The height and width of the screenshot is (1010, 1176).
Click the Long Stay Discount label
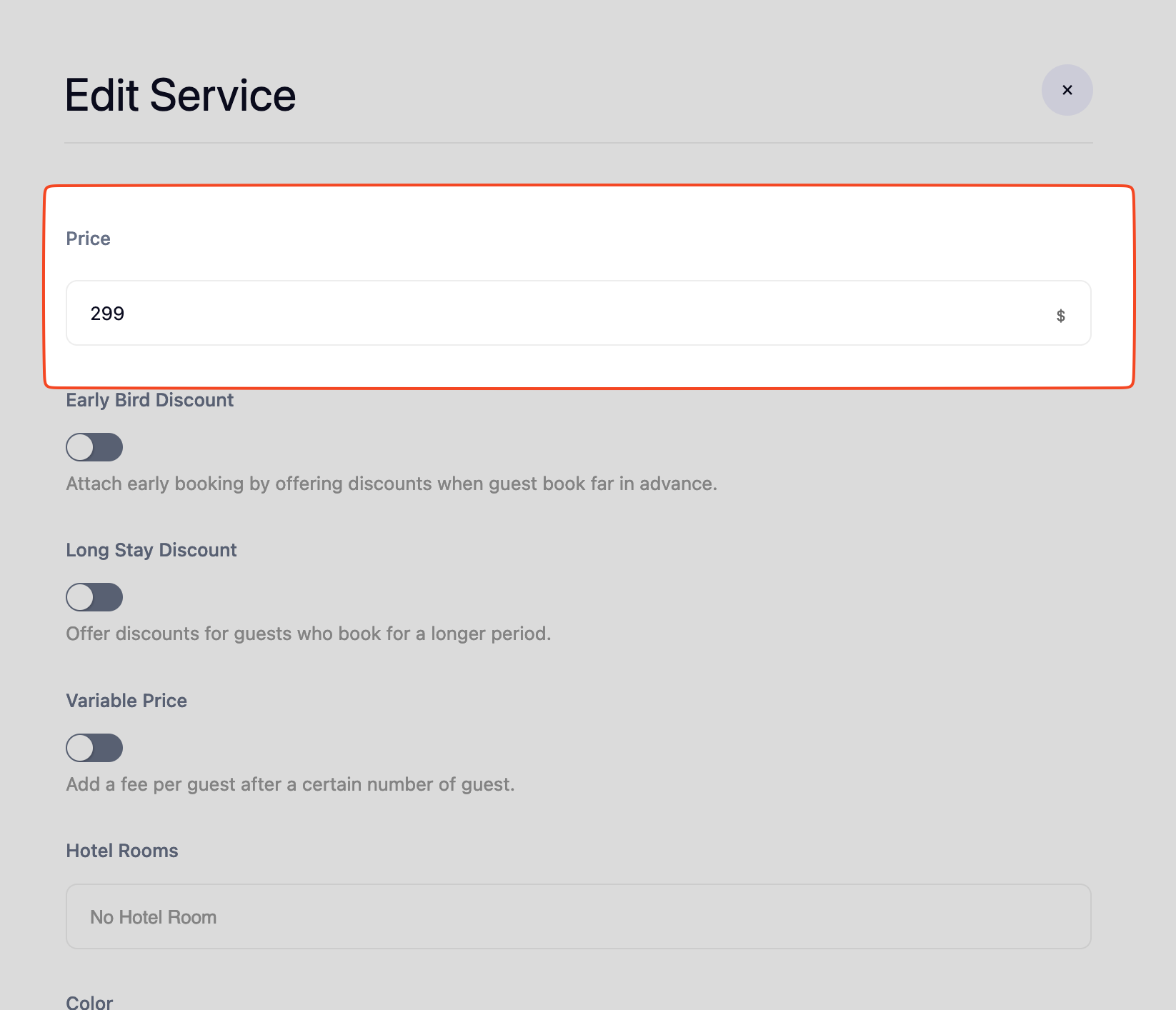coord(151,550)
